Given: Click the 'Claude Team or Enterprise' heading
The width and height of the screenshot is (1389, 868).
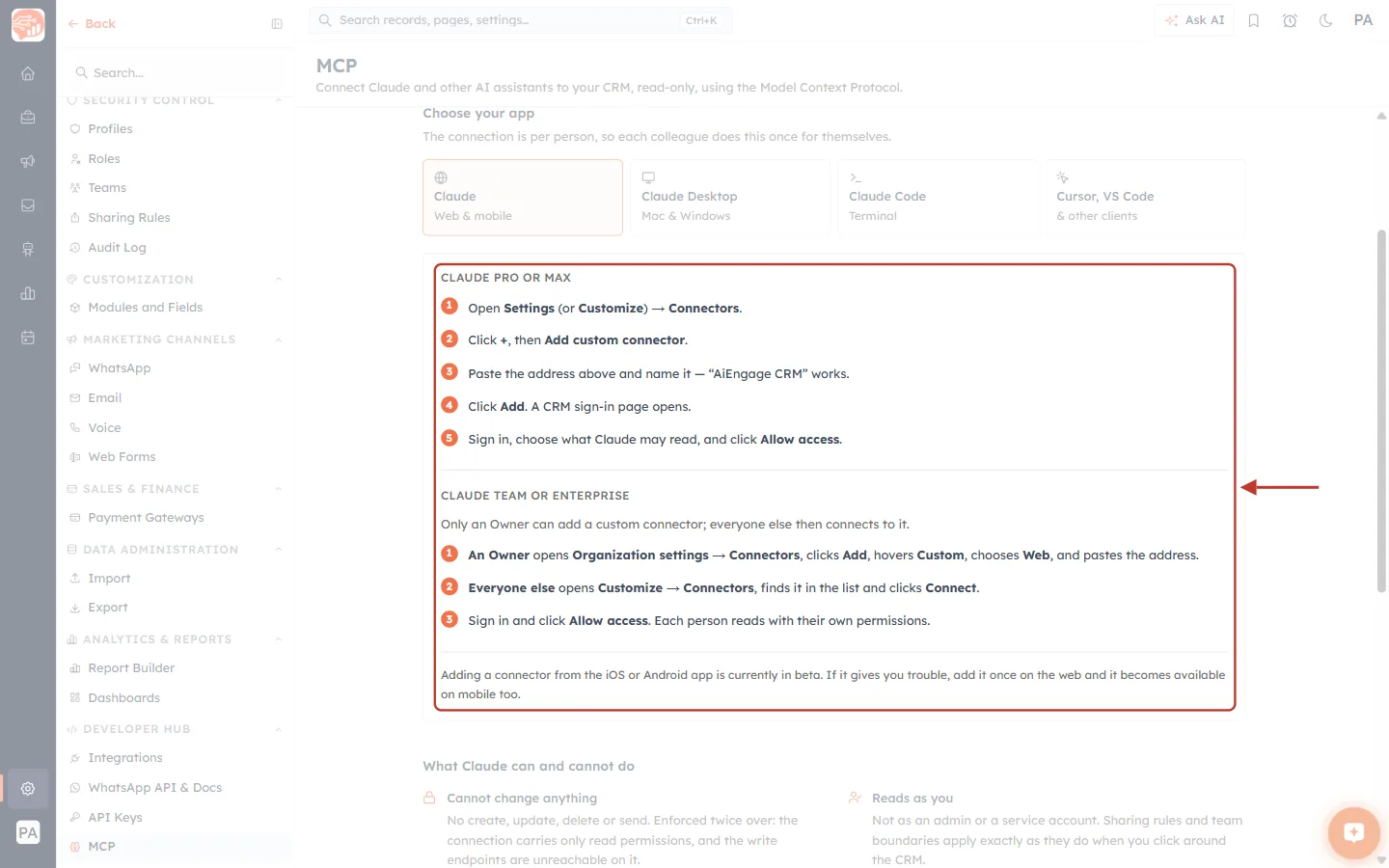Looking at the screenshot, I should pos(535,496).
